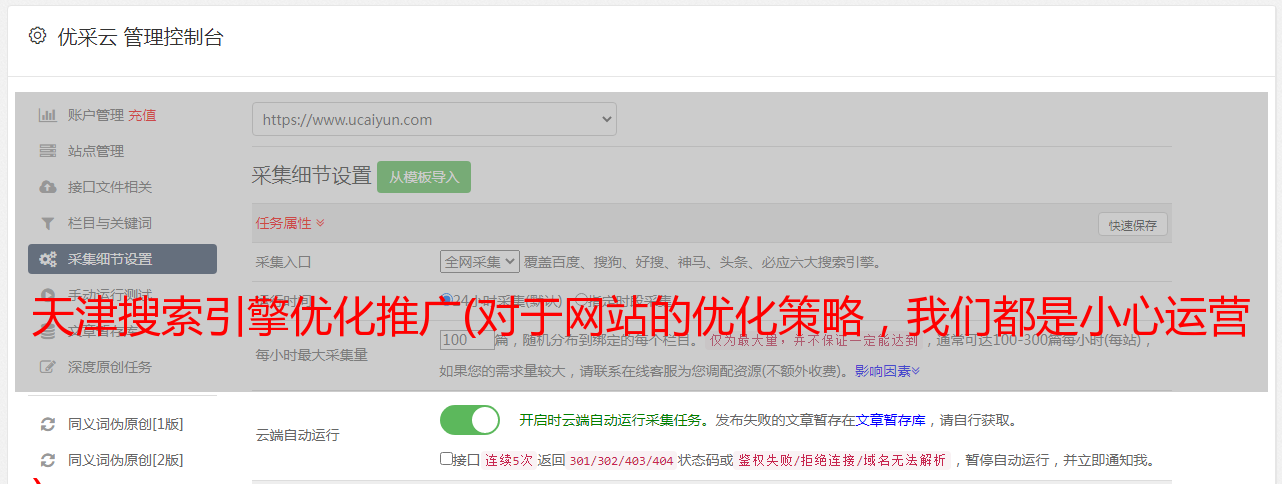Open the 全网采集 source dropdown
This screenshot has height=484, width=1282.
click(x=480, y=262)
